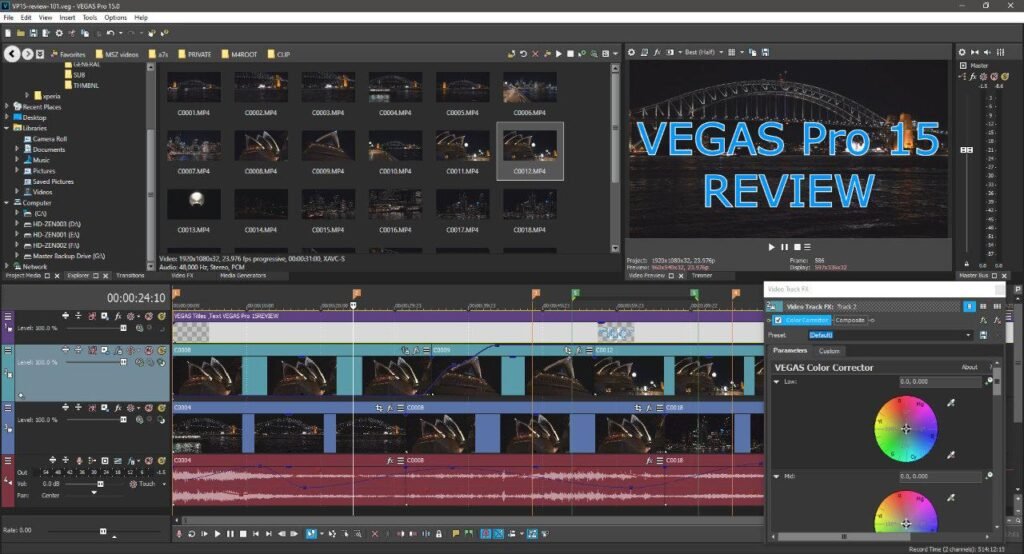This screenshot has height=554, width=1024.
Task: Expand the Libraries tree node
Action: coord(7,128)
